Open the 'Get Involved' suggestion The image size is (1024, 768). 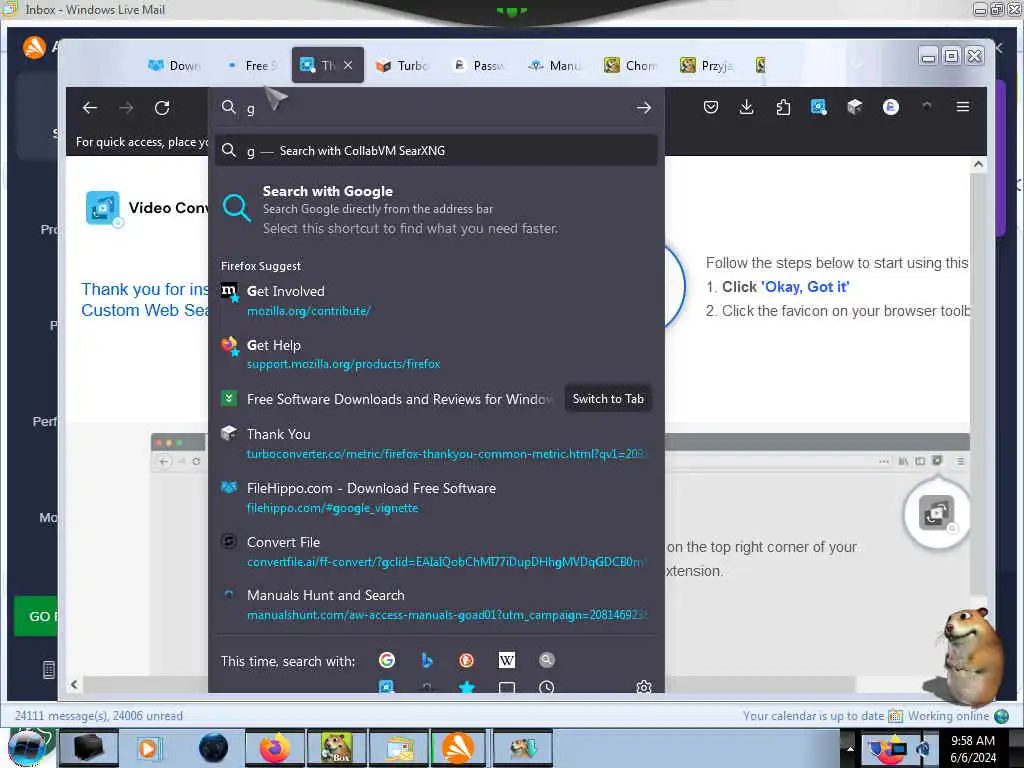point(436,300)
